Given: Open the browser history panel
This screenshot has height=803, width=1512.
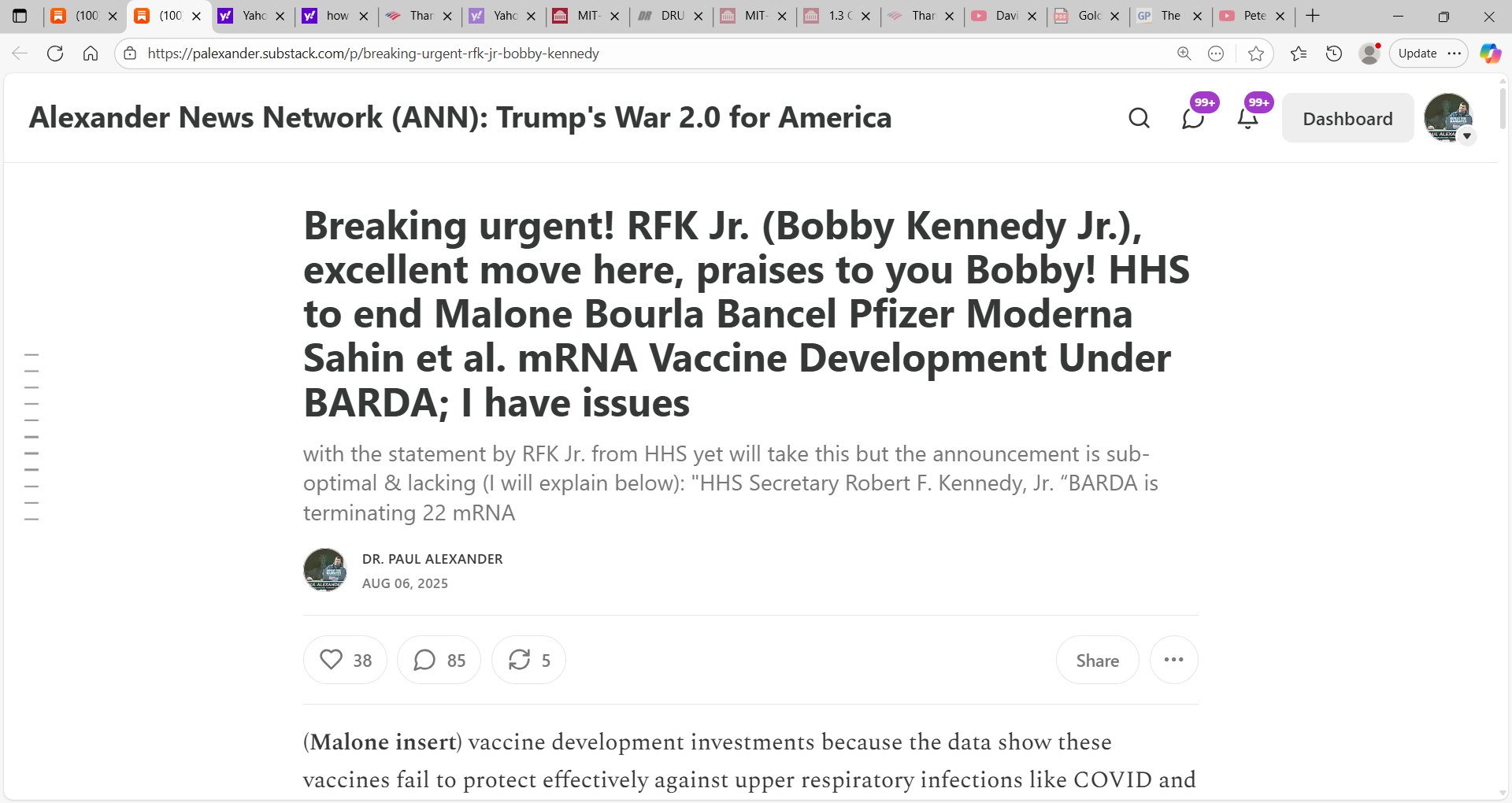Looking at the screenshot, I should 1334,54.
